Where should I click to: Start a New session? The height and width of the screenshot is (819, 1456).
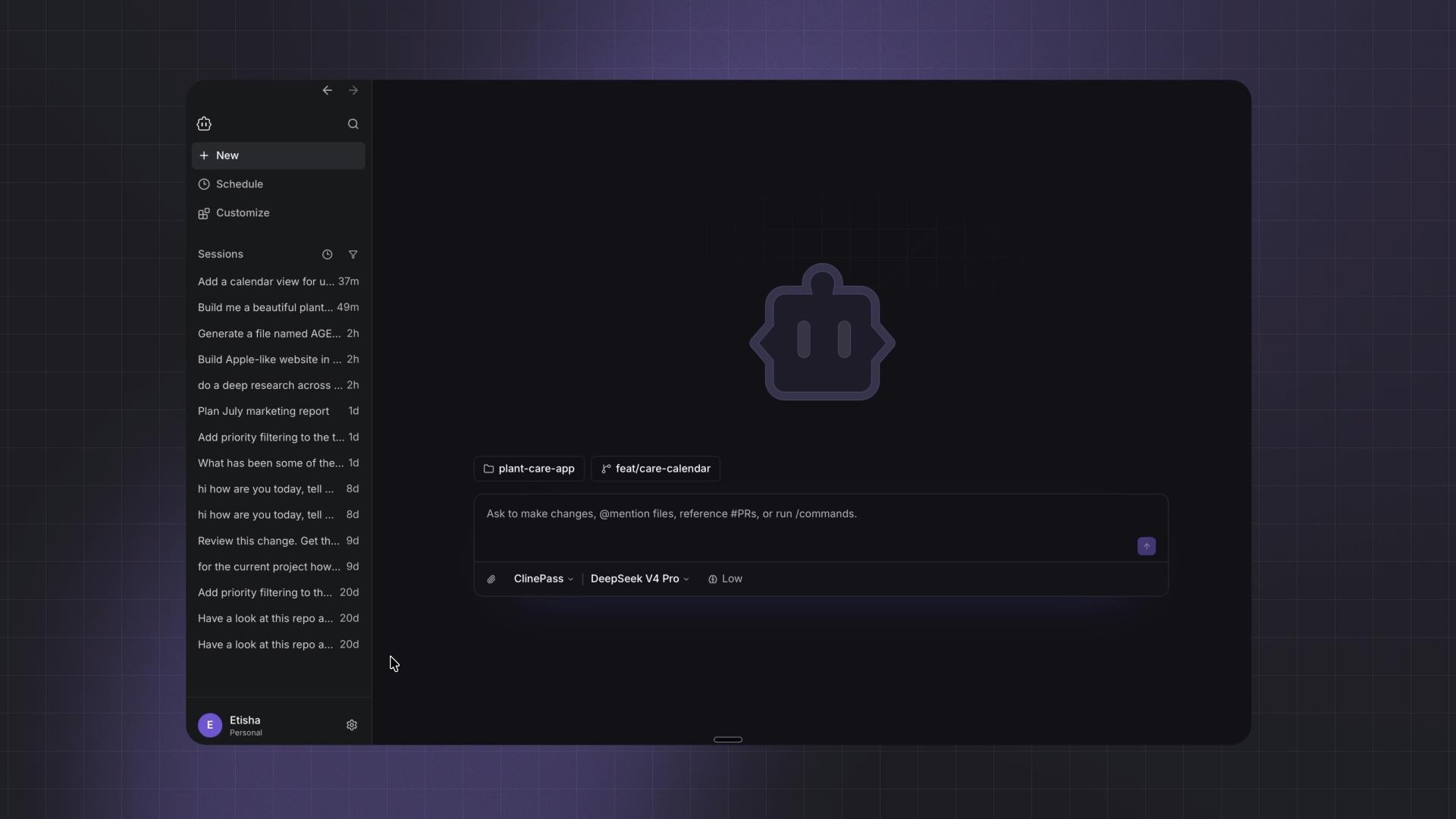pyautogui.click(x=278, y=155)
